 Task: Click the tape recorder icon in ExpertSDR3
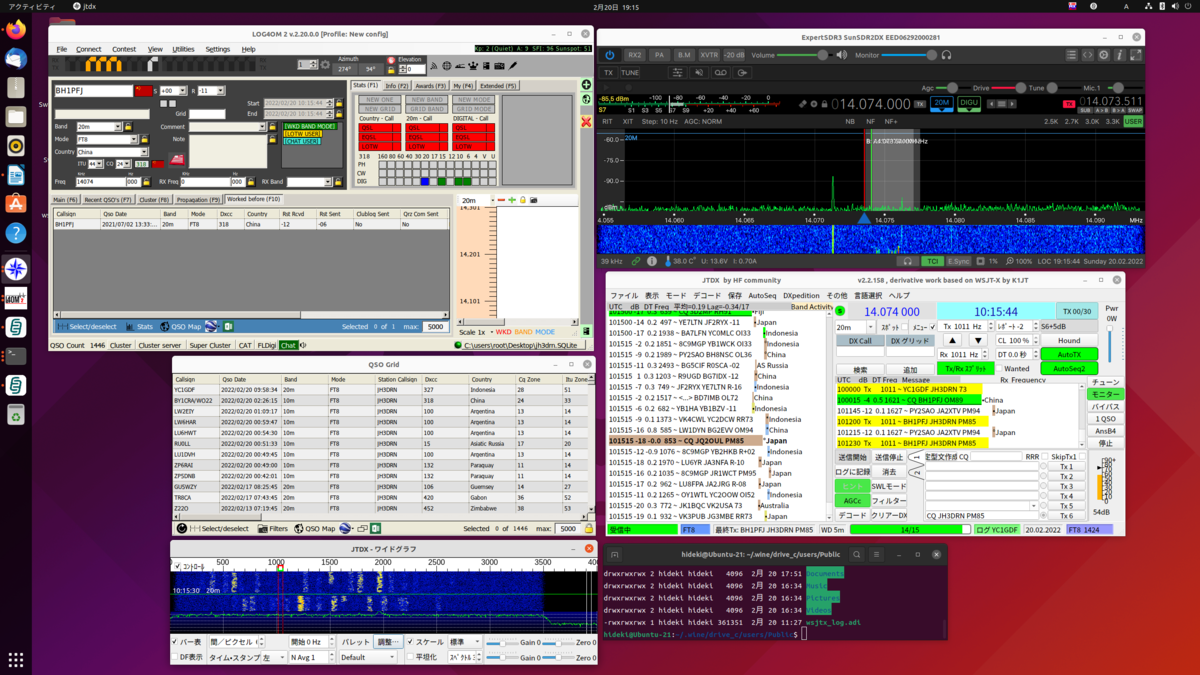tap(720, 73)
